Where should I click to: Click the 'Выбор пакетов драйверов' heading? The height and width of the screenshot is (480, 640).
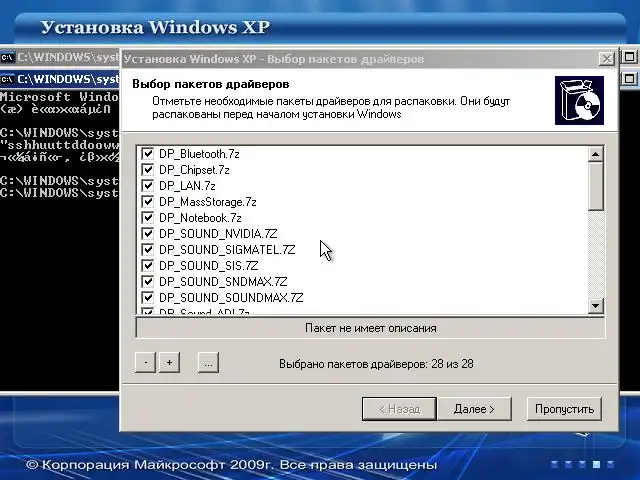click(211, 84)
